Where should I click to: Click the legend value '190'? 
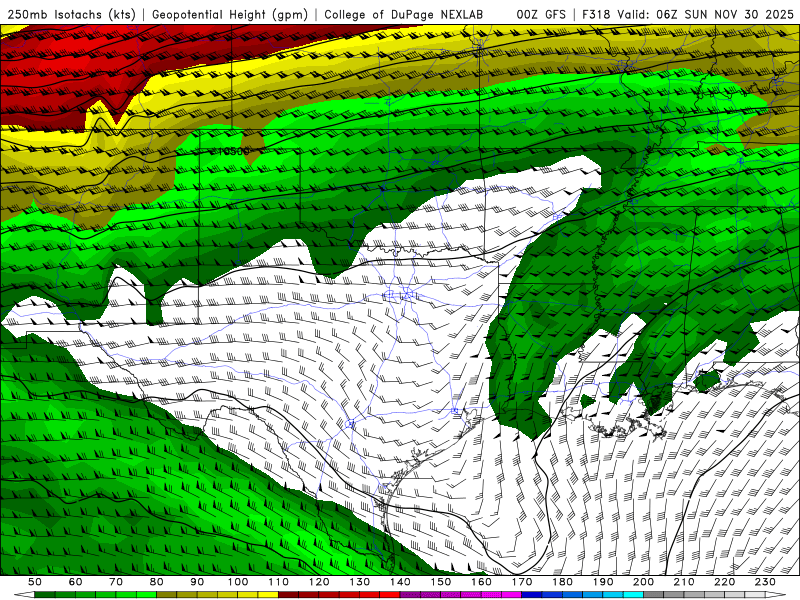pos(603,582)
